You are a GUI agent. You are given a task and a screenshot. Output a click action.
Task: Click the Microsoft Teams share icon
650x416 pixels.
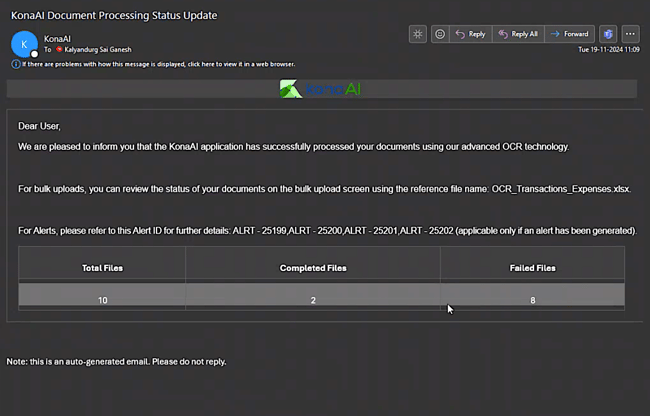click(x=608, y=34)
